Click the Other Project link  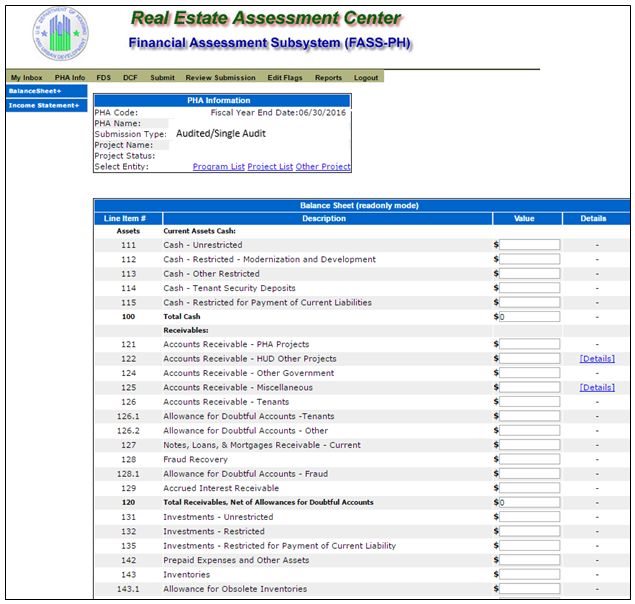click(x=323, y=167)
